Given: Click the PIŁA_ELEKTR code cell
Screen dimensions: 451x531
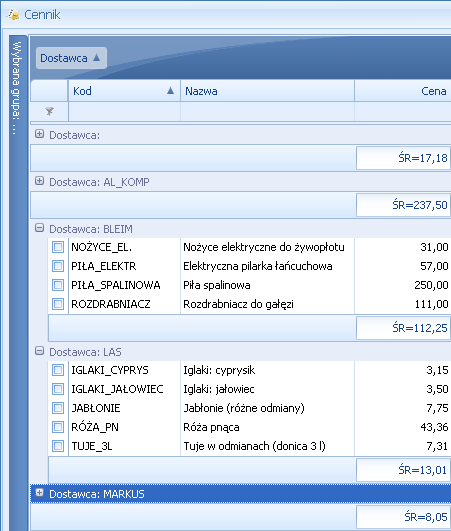Looking at the screenshot, I should (x=124, y=266).
